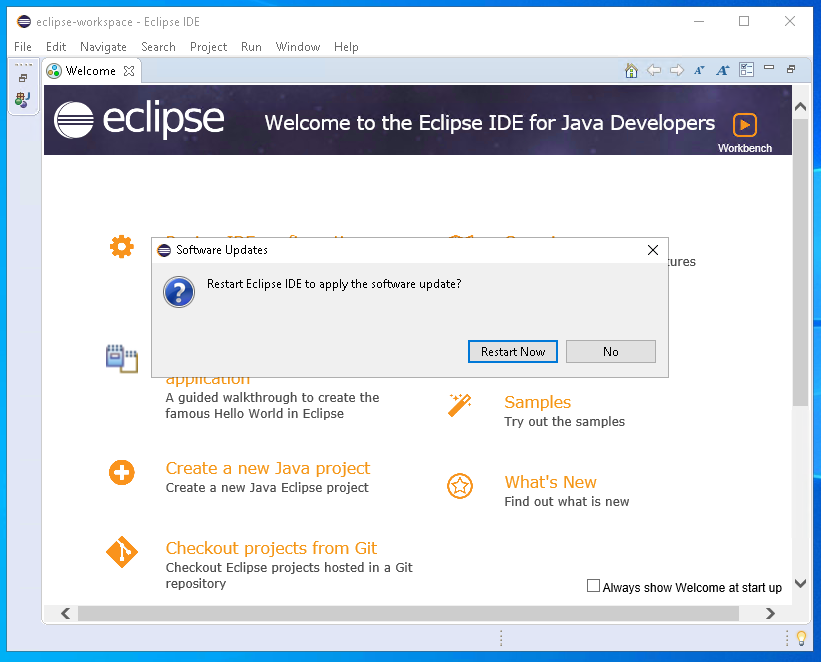The image size is (821, 662).
Task: Minimize the Welcome view pane
Action: pos(769,68)
